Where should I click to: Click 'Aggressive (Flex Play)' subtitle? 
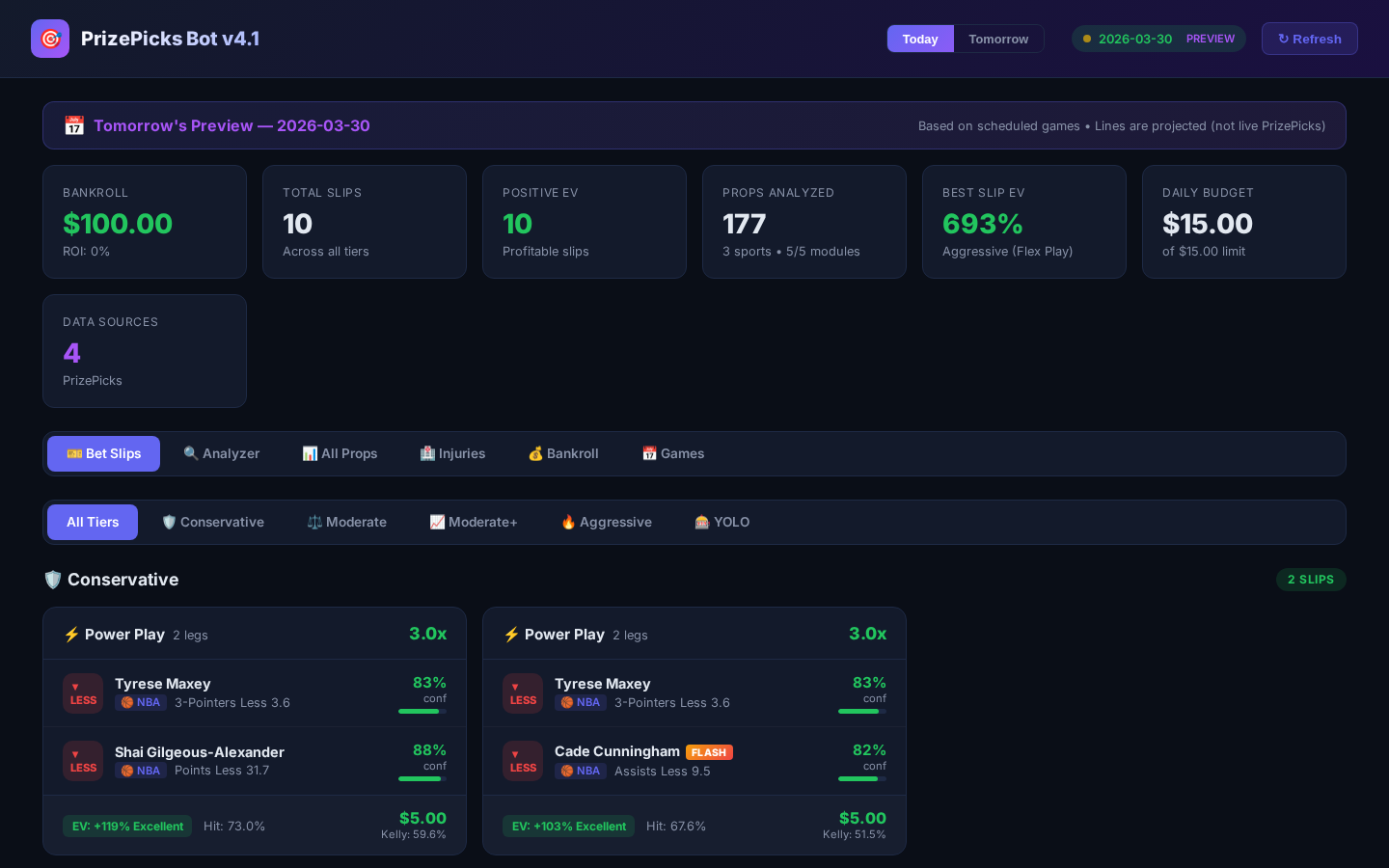click(1007, 252)
